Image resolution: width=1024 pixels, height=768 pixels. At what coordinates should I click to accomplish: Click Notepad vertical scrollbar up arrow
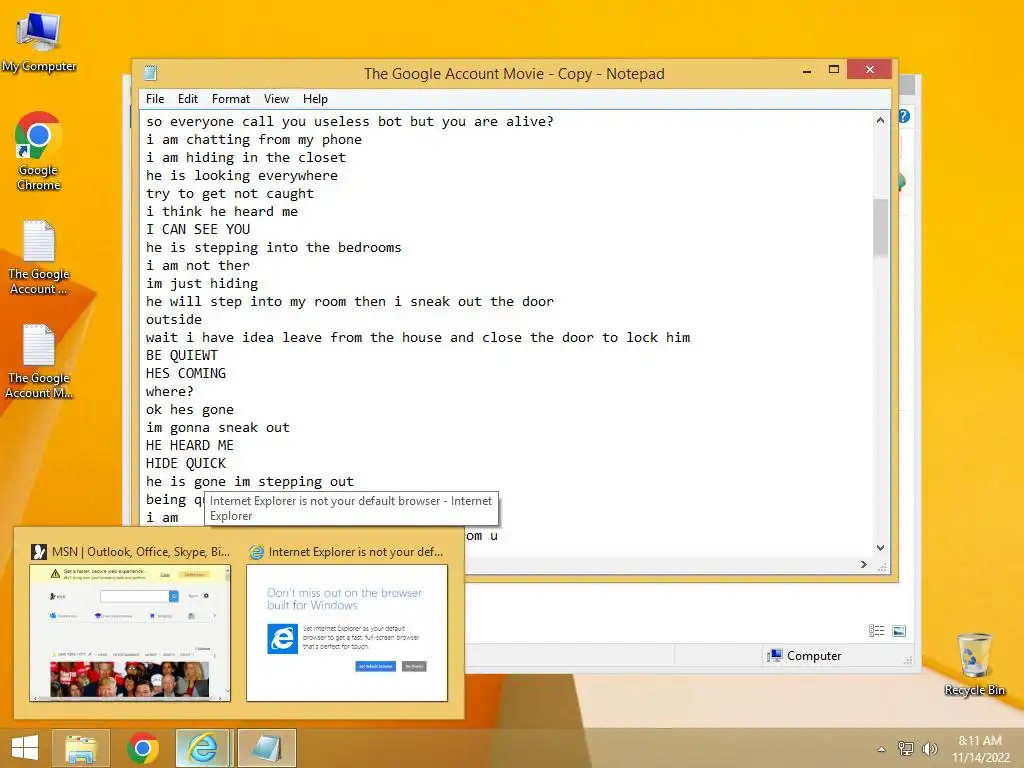tap(880, 120)
